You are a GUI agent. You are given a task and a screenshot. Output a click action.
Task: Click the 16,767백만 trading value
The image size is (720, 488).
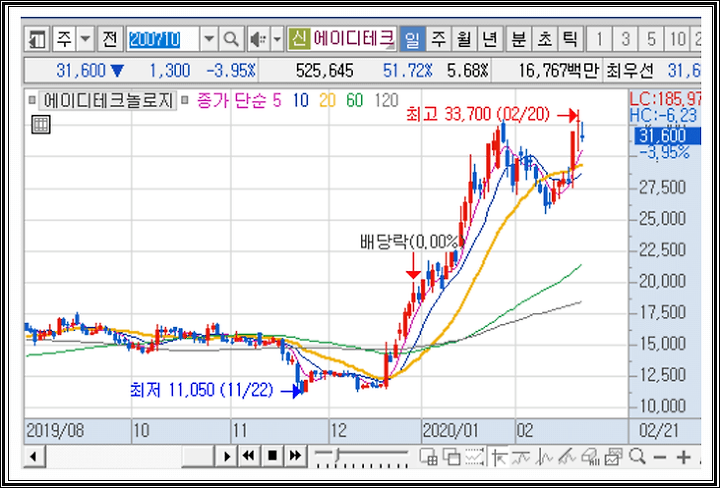point(559,71)
